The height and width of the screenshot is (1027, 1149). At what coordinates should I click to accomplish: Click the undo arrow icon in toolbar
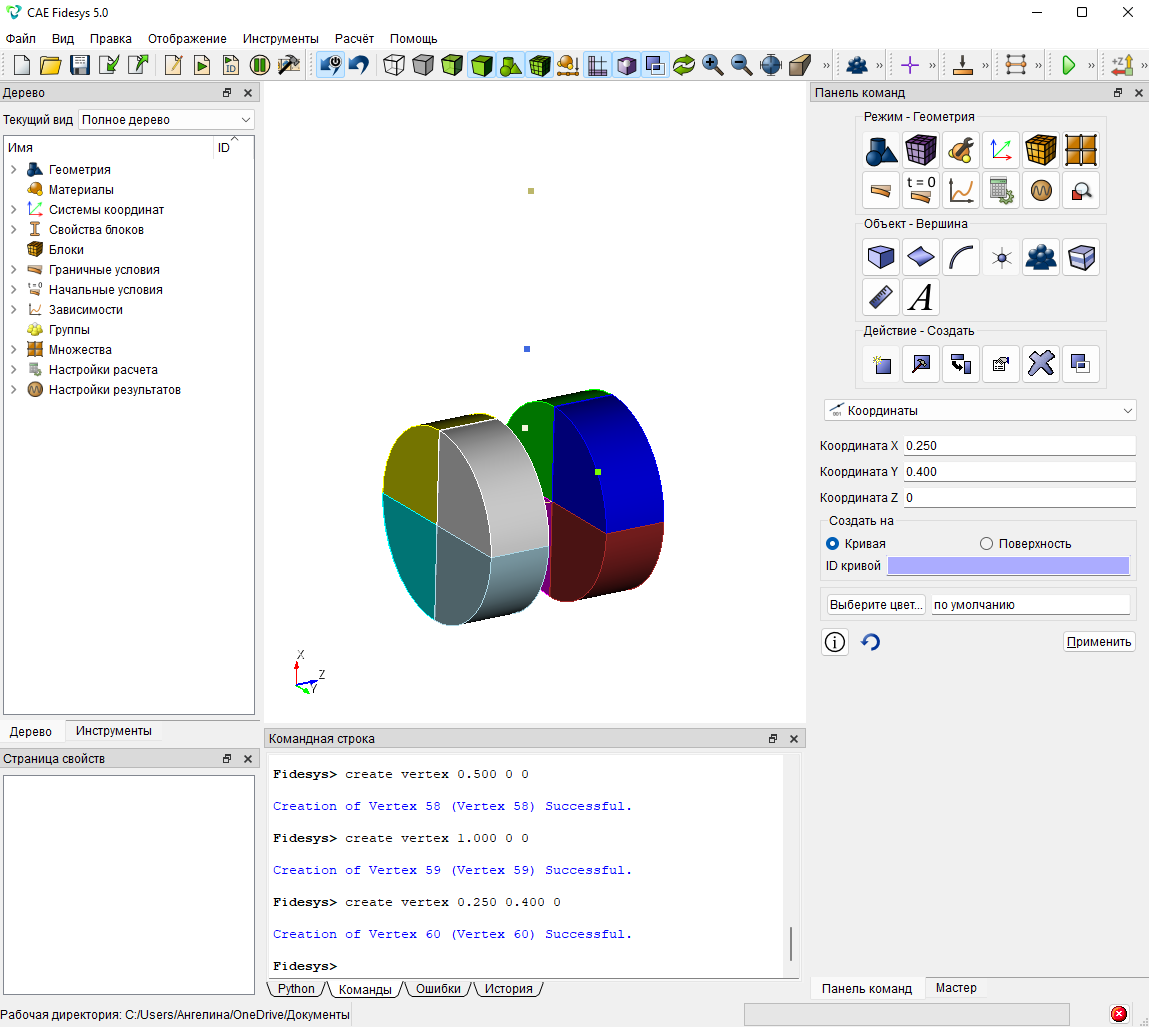[359, 65]
